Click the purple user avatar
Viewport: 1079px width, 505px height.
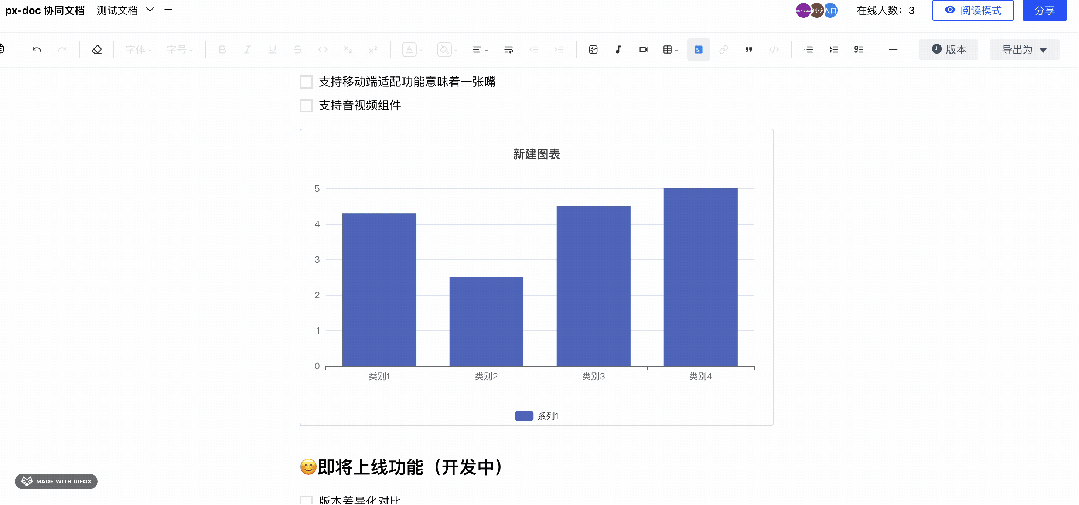click(x=802, y=10)
